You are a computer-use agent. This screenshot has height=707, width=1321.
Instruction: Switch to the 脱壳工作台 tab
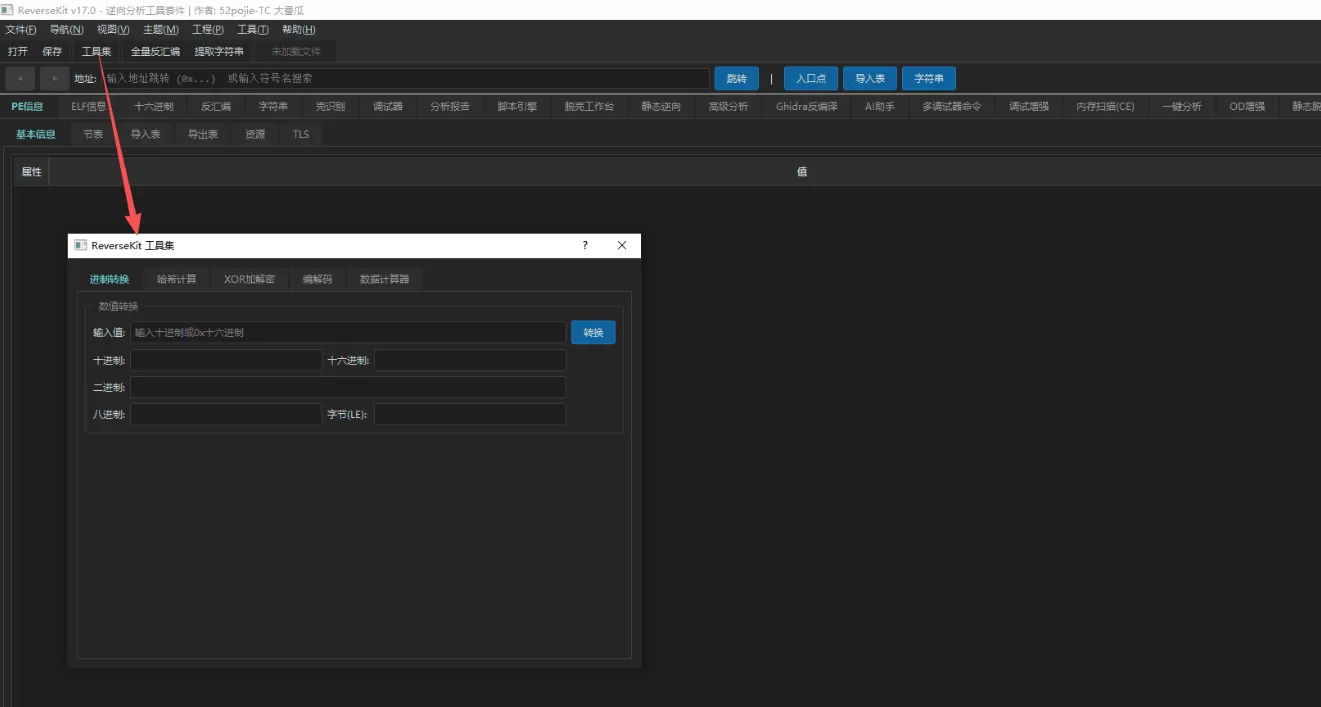(589, 106)
